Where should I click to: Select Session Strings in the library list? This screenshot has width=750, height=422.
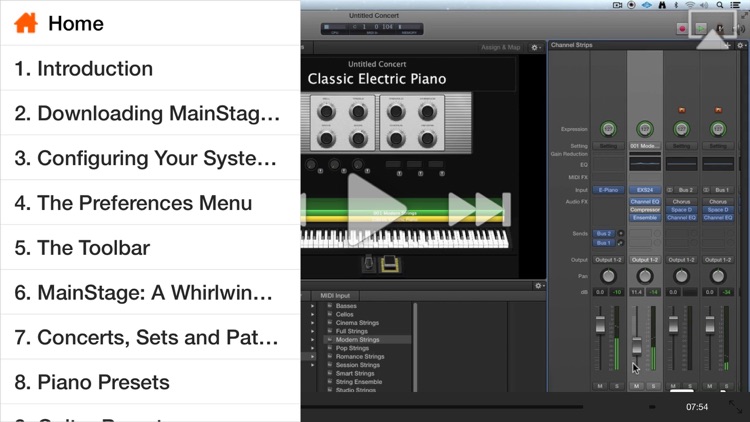[358, 365]
